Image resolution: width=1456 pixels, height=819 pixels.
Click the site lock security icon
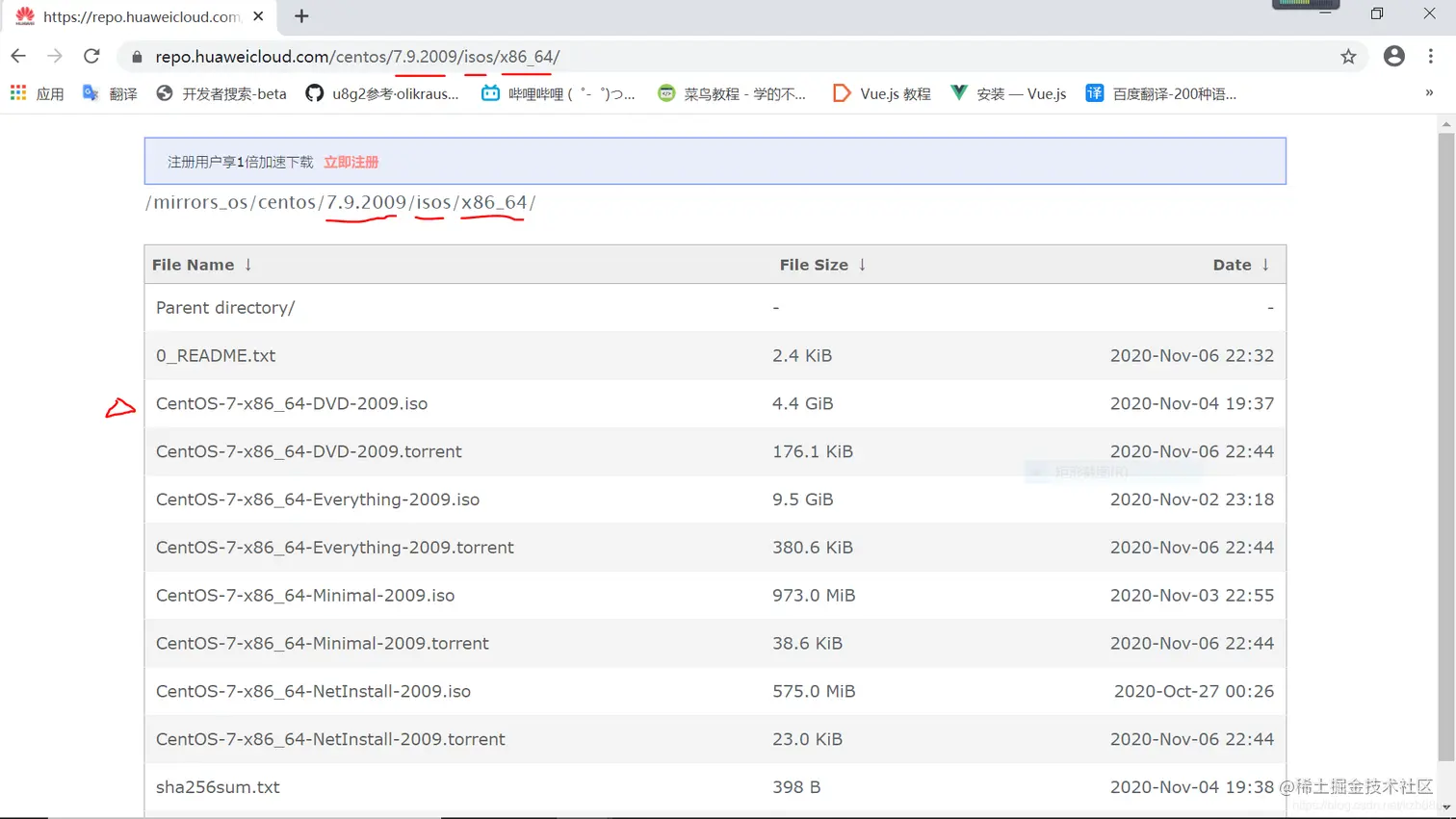(137, 57)
